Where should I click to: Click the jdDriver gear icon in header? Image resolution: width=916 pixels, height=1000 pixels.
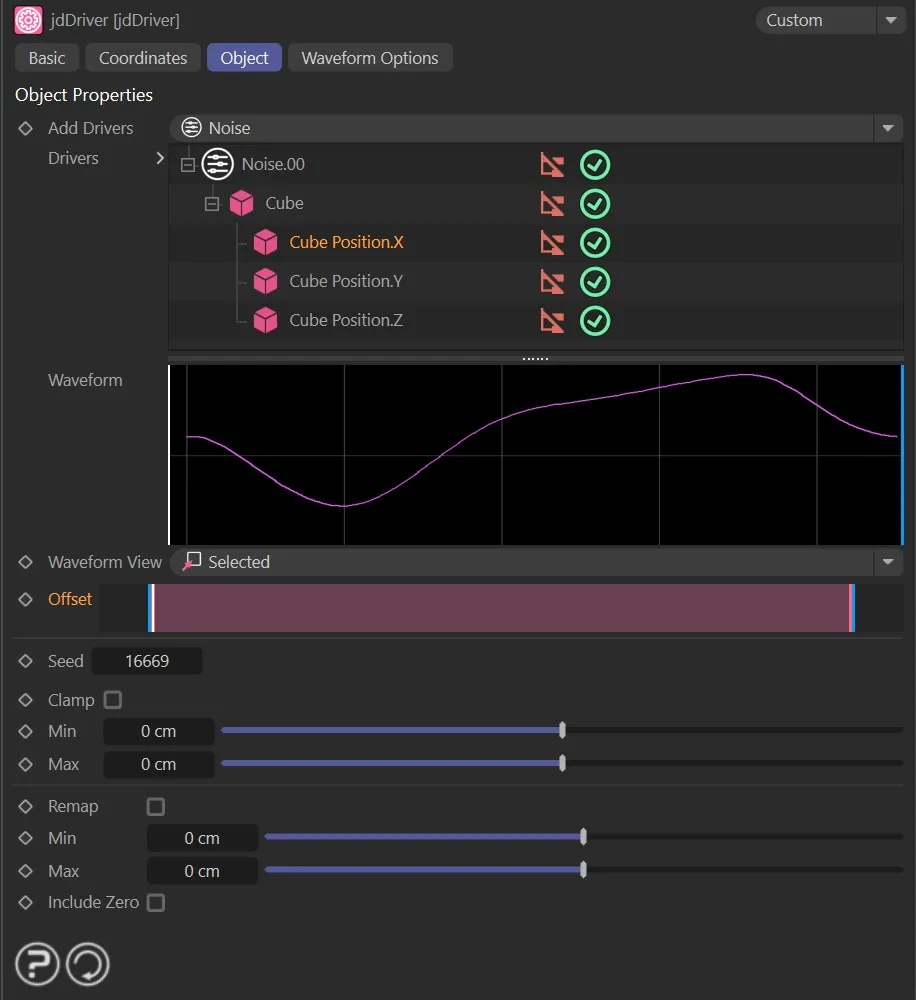point(28,20)
